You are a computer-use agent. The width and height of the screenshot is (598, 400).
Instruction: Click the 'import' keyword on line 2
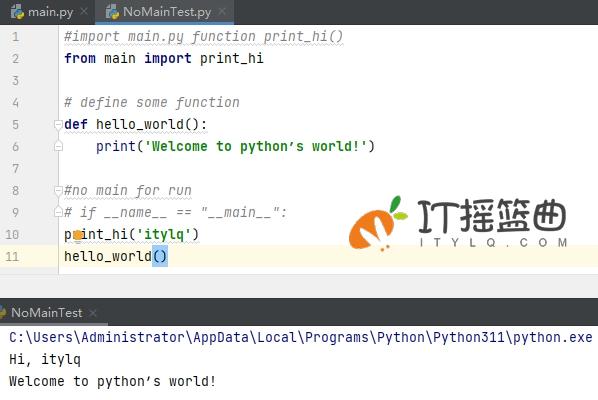168,58
